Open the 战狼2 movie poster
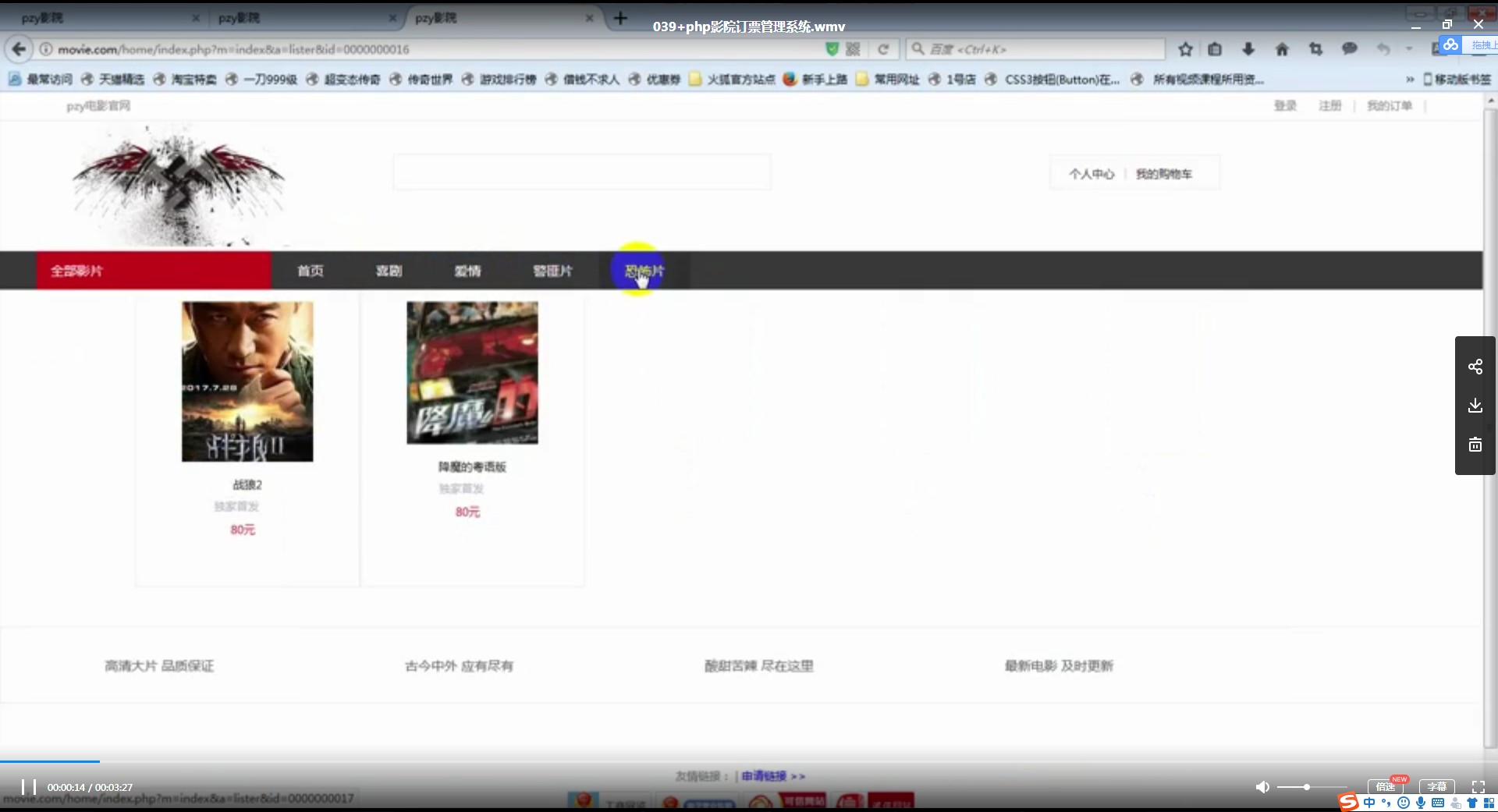Viewport: 1498px width, 812px height. 247,381
